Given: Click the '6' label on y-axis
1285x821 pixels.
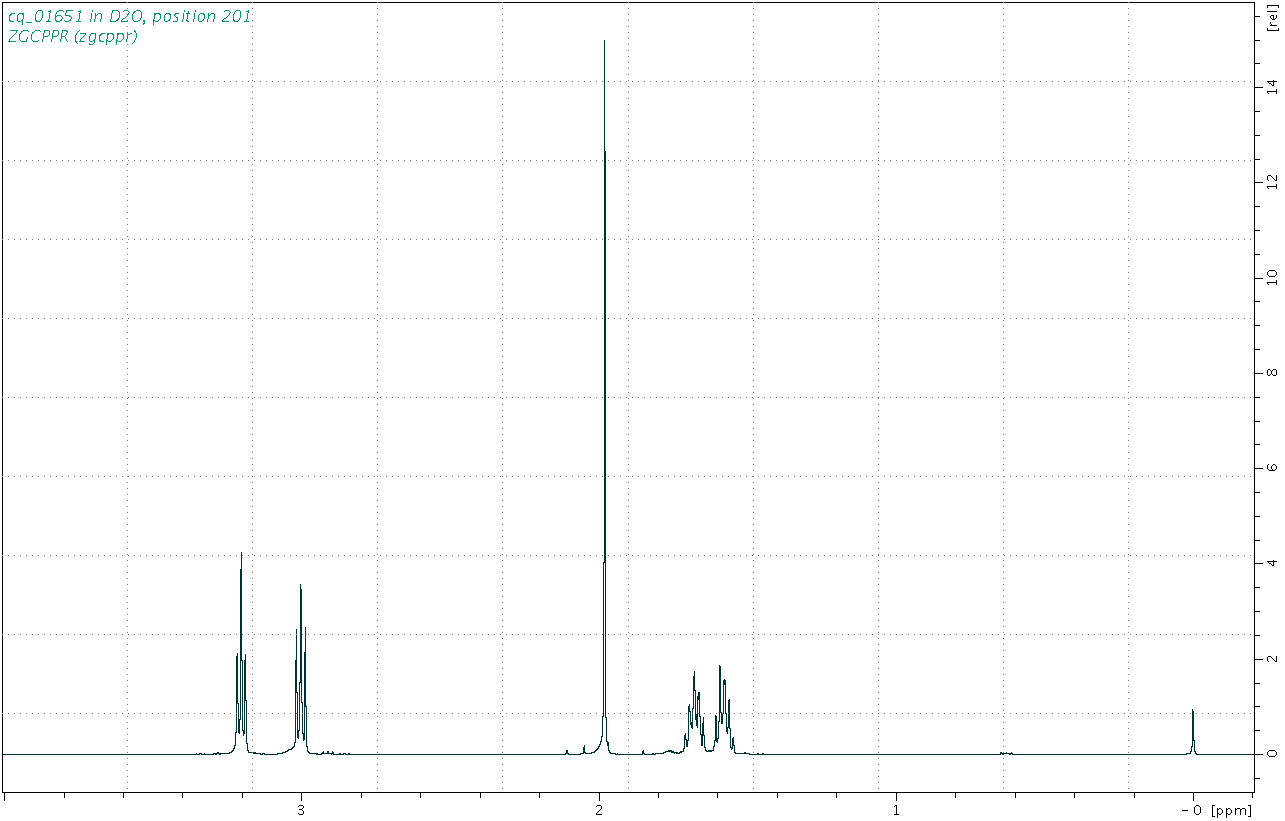Looking at the screenshot, I should point(1271,468).
